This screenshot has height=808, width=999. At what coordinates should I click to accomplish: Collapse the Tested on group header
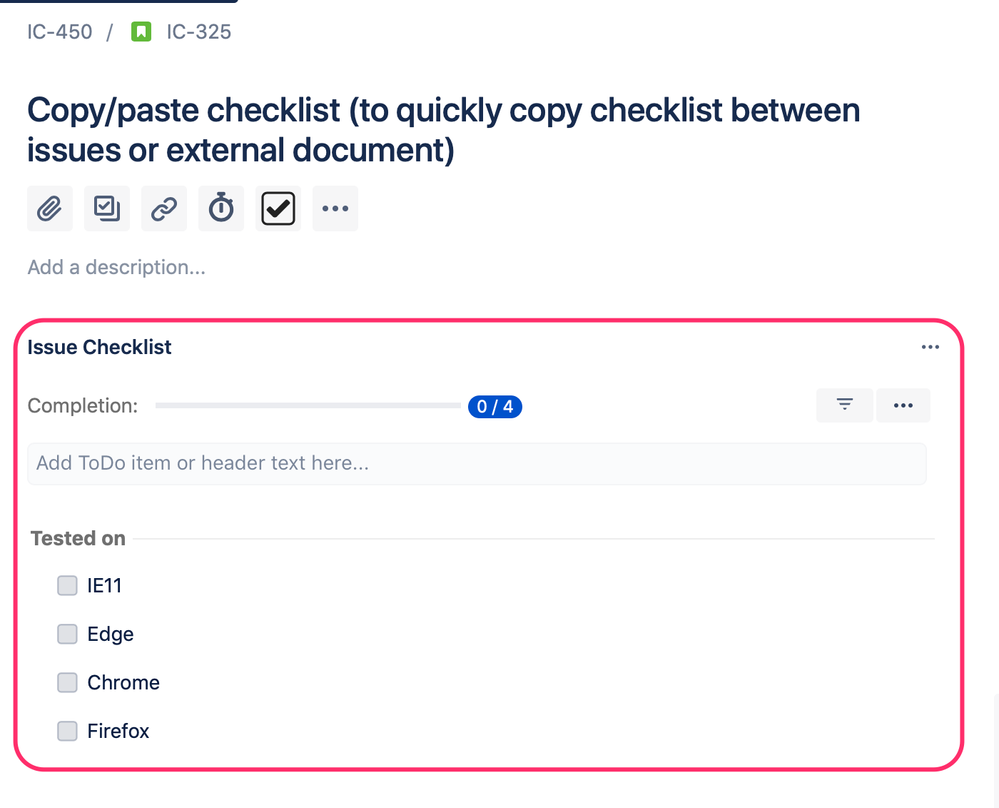pyautogui.click(x=77, y=538)
